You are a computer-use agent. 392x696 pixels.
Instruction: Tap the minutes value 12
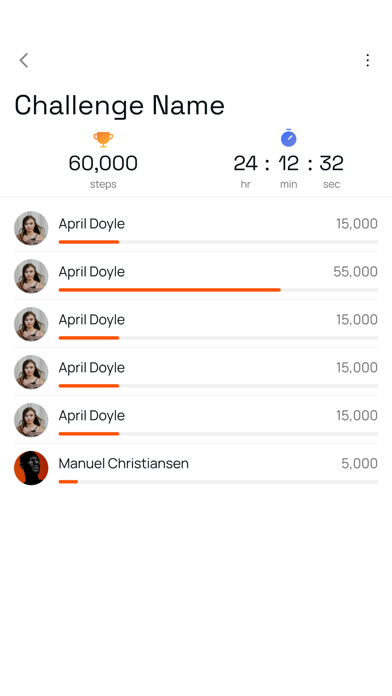(289, 163)
